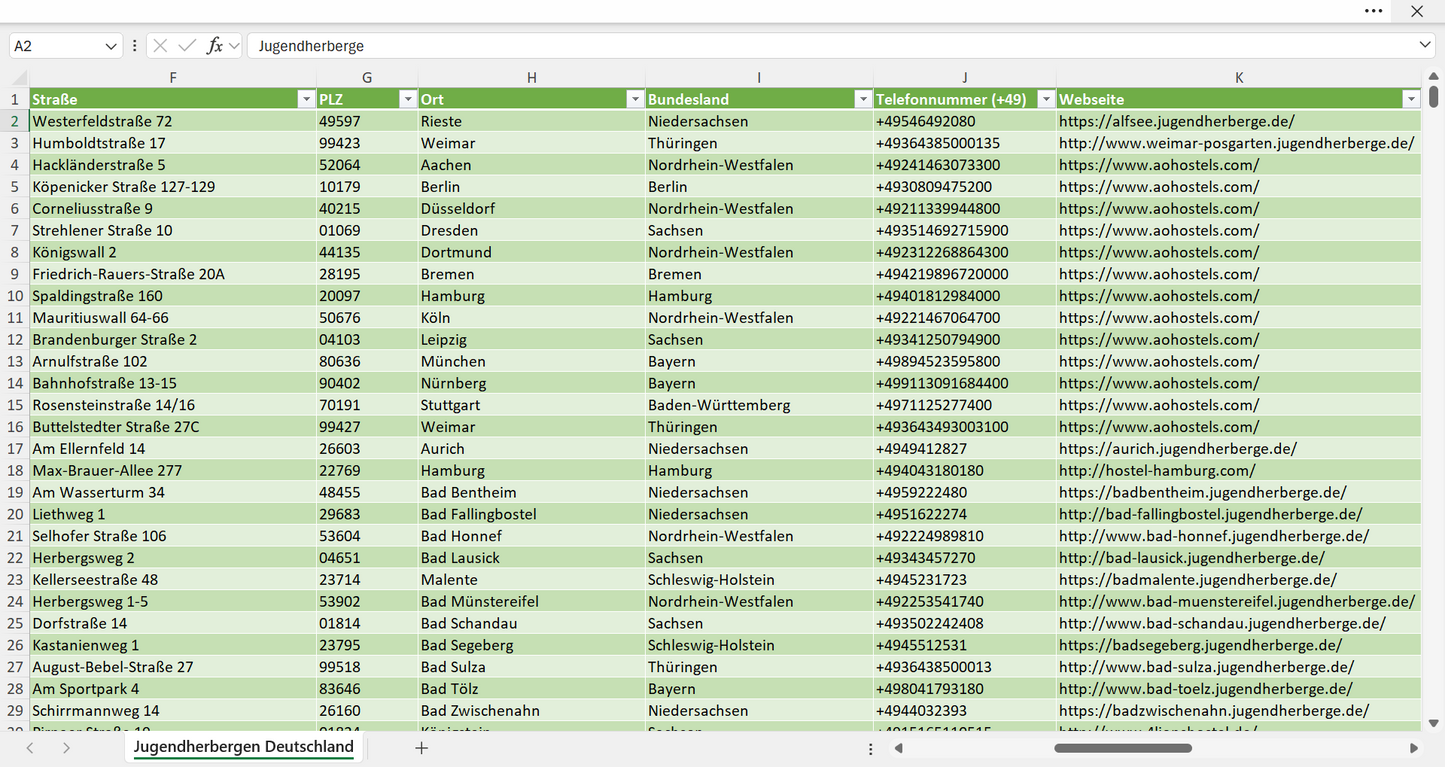Image resolution: width=1445 pixels, height=767 pixels.
Task: Select column I header
Action: click(759, 77)
